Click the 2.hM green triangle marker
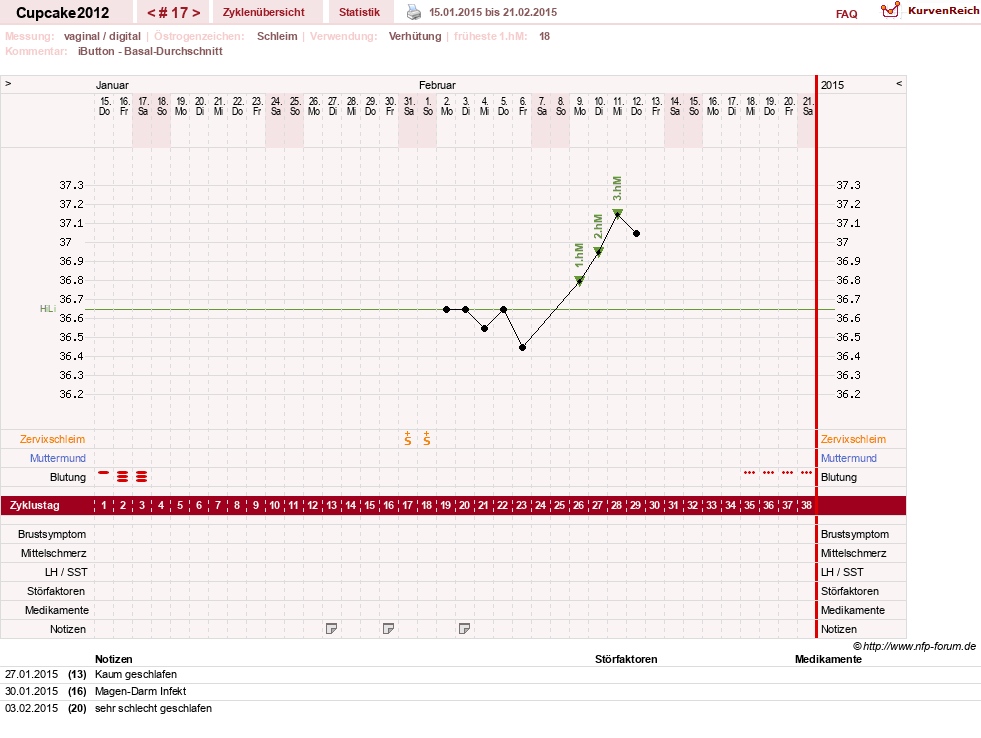981x738 pixels. (x=599, y=252)
